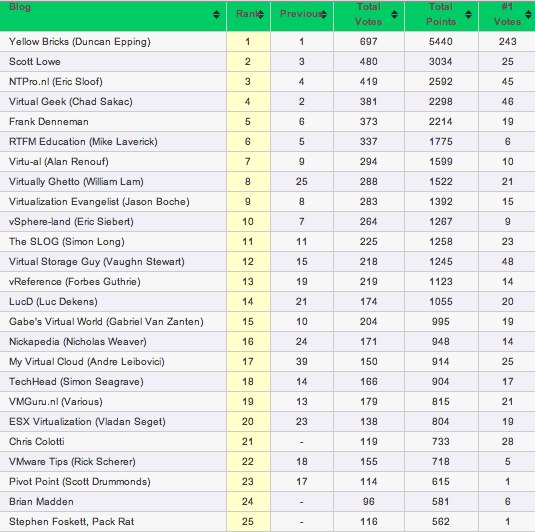535x532 pixels.
Task: Click the Total Points header text
Action: coord(440,14)
